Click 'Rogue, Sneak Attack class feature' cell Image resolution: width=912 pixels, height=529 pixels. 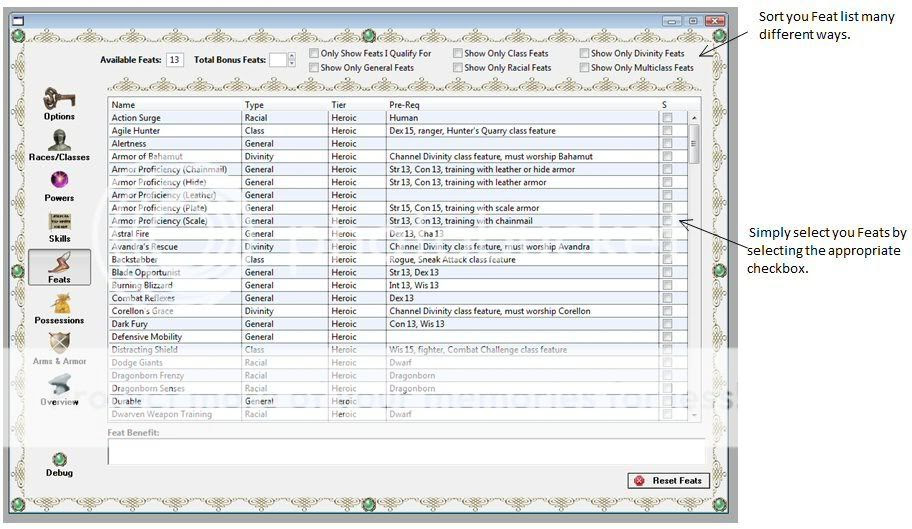(522, 259)
